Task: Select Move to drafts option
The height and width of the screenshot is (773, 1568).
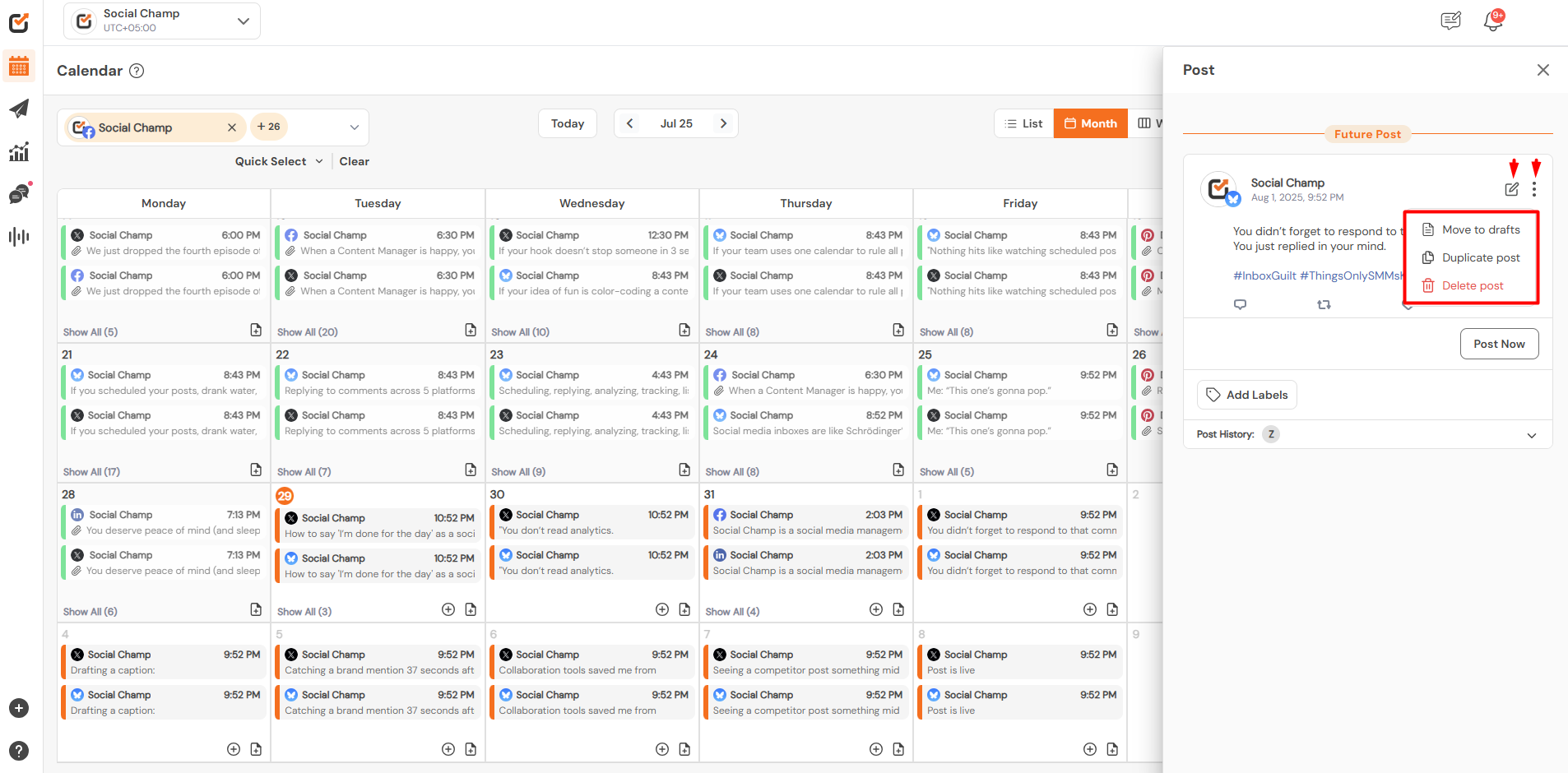Action: 1471,229
